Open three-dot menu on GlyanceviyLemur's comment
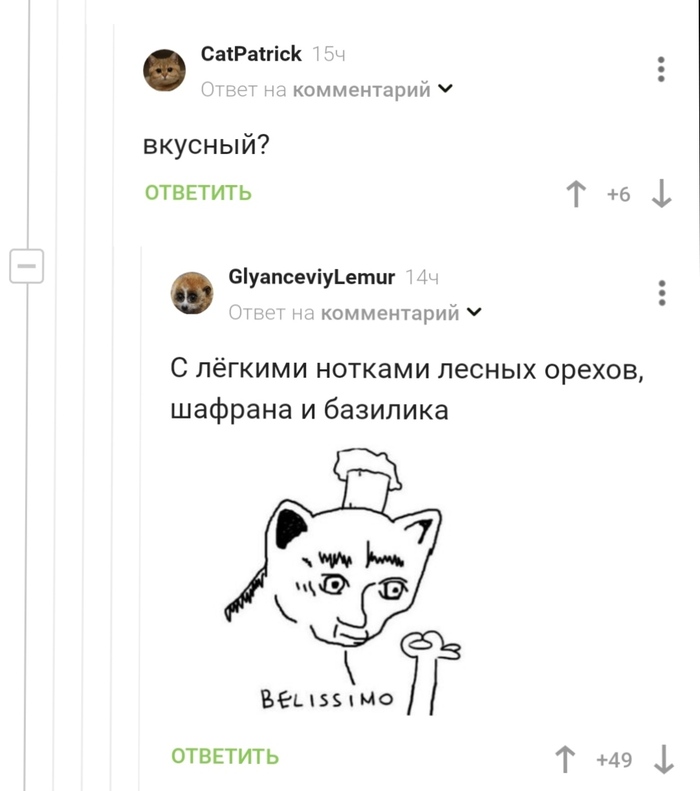The image size is (700, 791). tap(662, 293)
